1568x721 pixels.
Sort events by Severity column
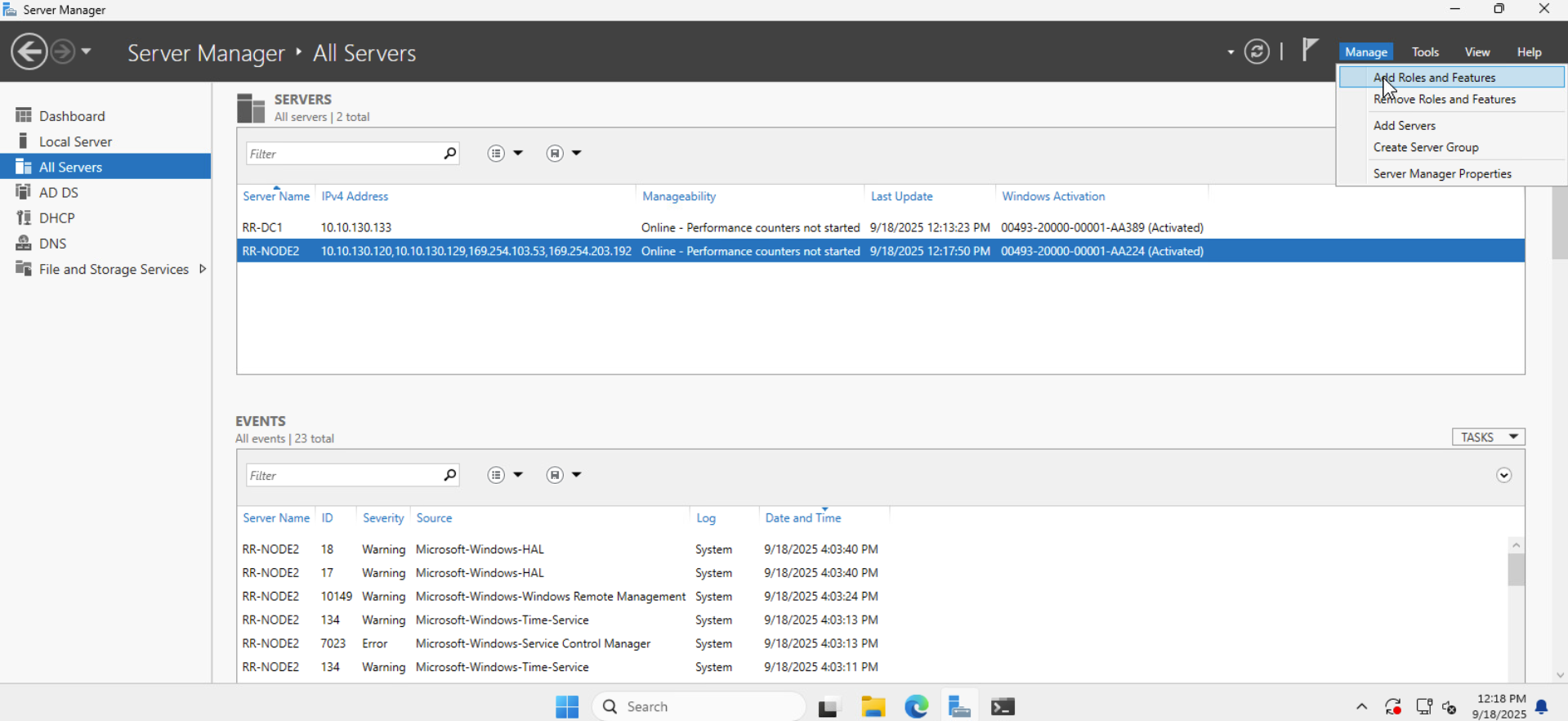click(383, 518)
